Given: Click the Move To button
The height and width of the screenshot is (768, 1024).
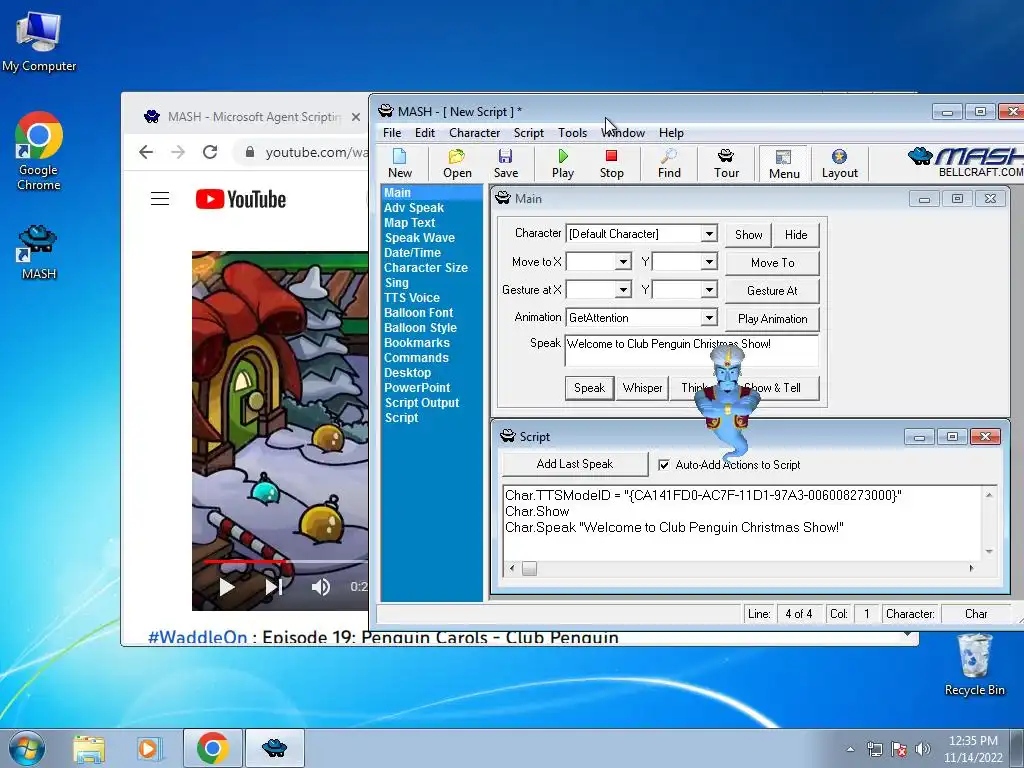Looking at the screenshot, I should [x=772, y=263].
